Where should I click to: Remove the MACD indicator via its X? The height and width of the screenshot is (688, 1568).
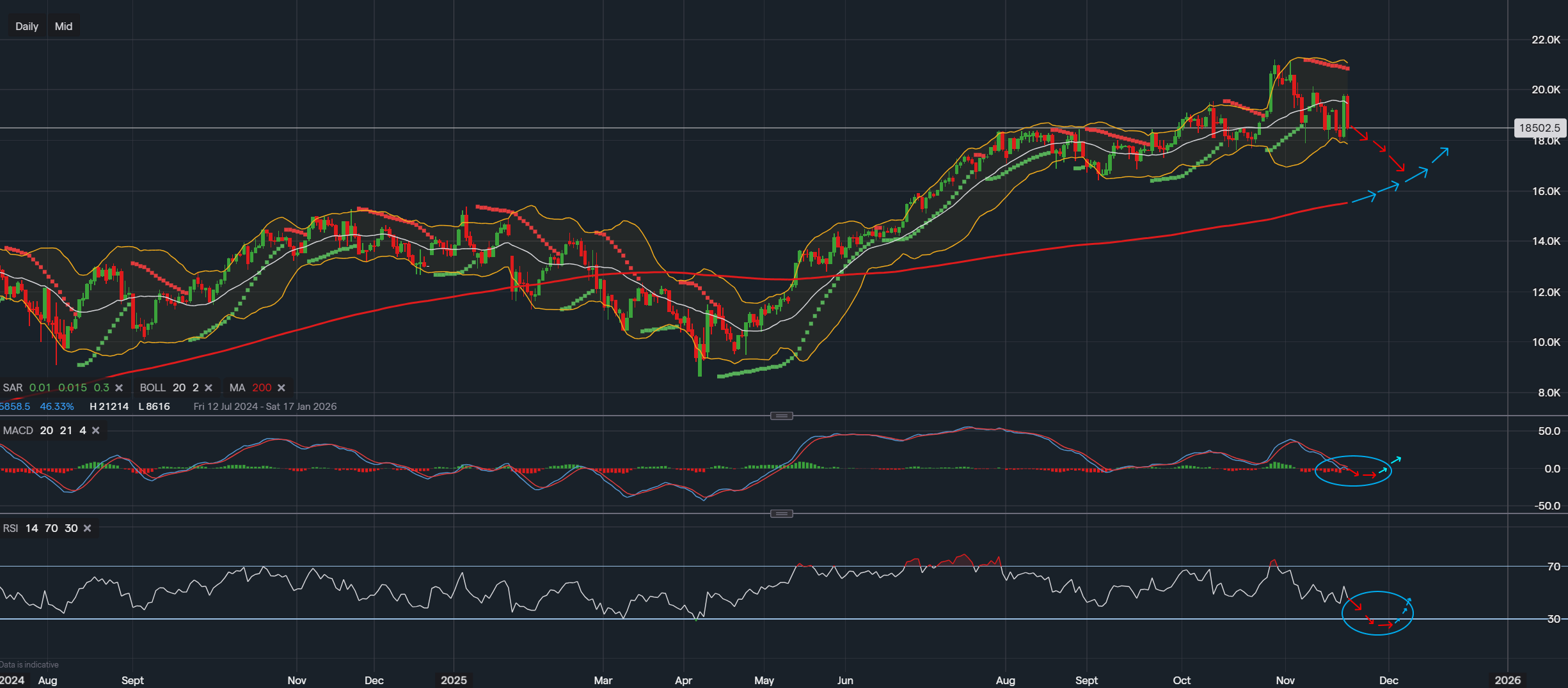point(95,431)
